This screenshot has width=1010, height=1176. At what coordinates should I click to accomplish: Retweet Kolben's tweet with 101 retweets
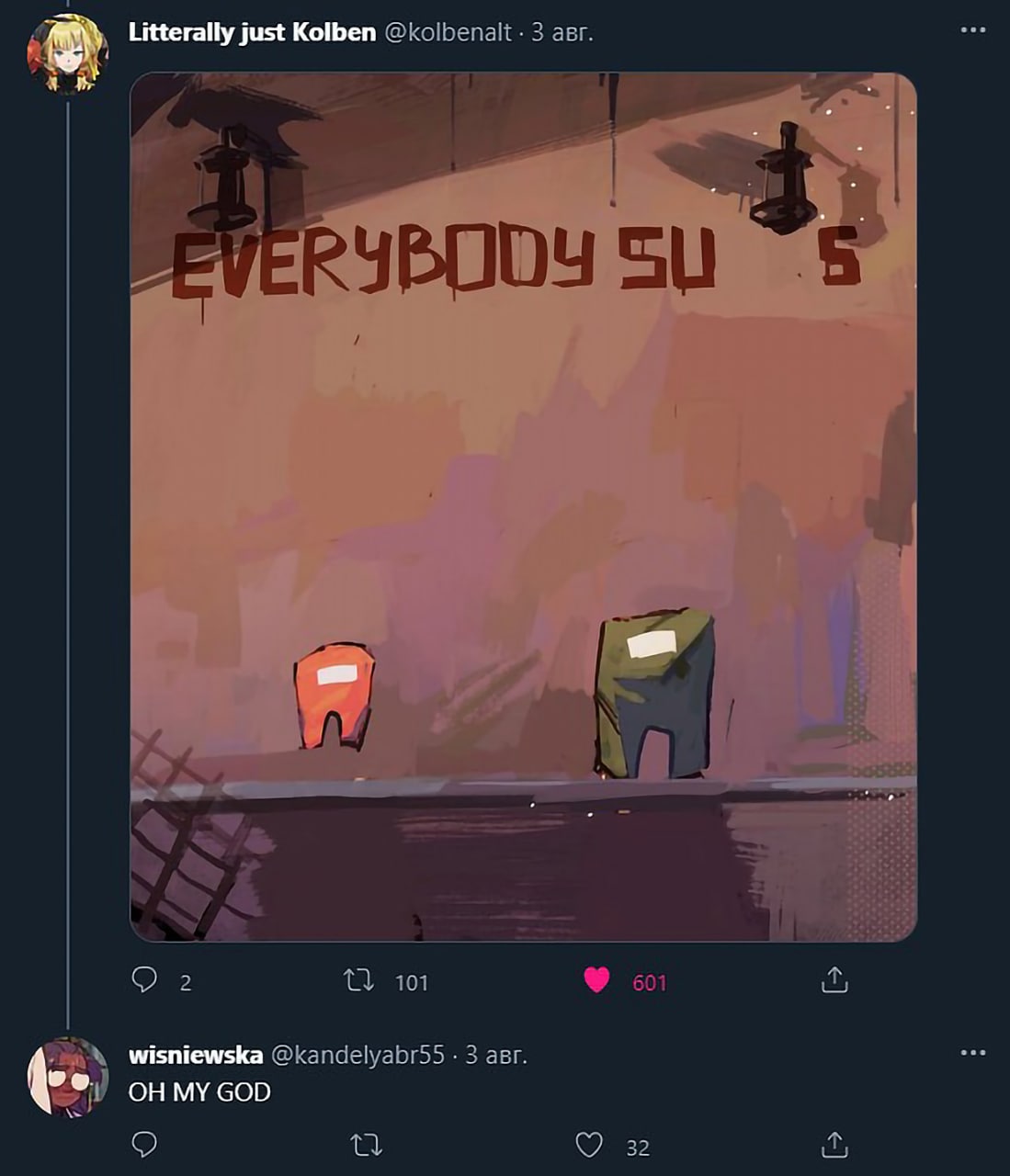[358, 981]
